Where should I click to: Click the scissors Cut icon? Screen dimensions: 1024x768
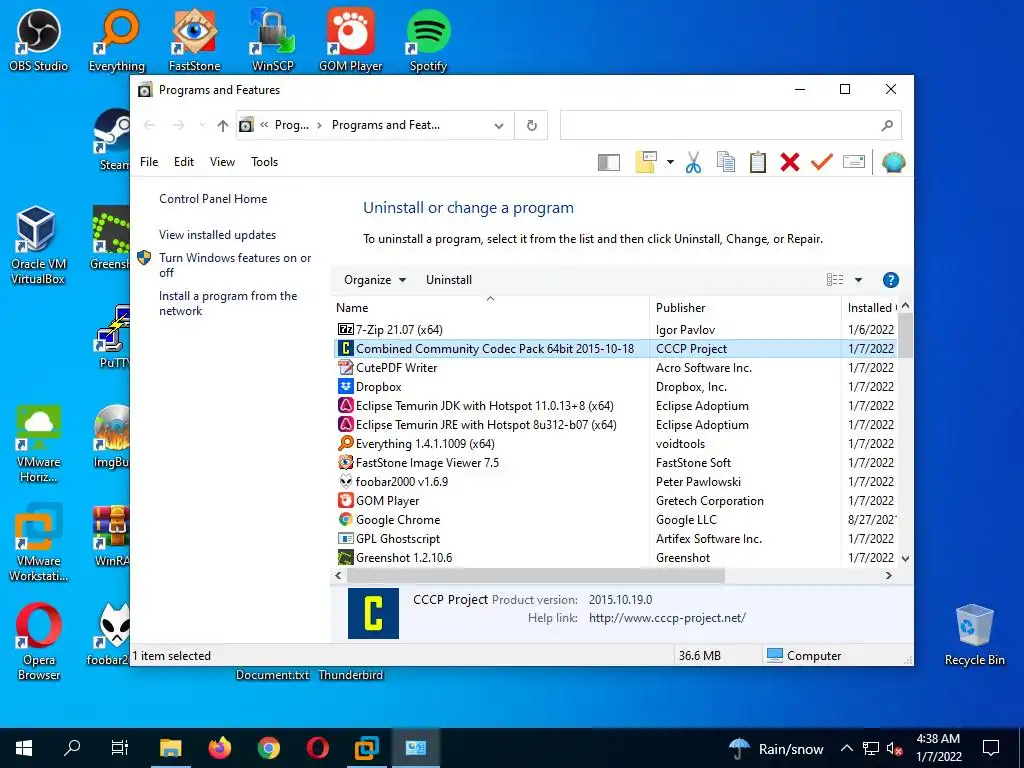693,162
